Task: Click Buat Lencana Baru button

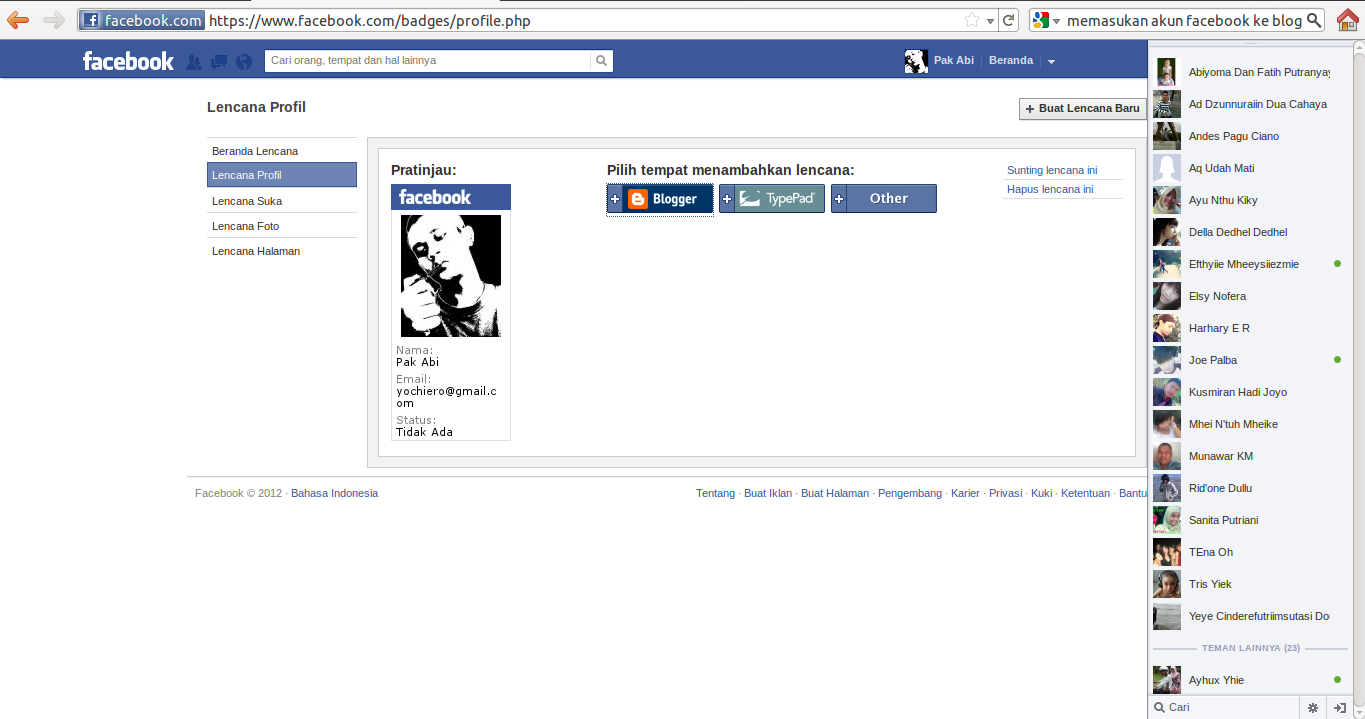Action: (1082, 109)
